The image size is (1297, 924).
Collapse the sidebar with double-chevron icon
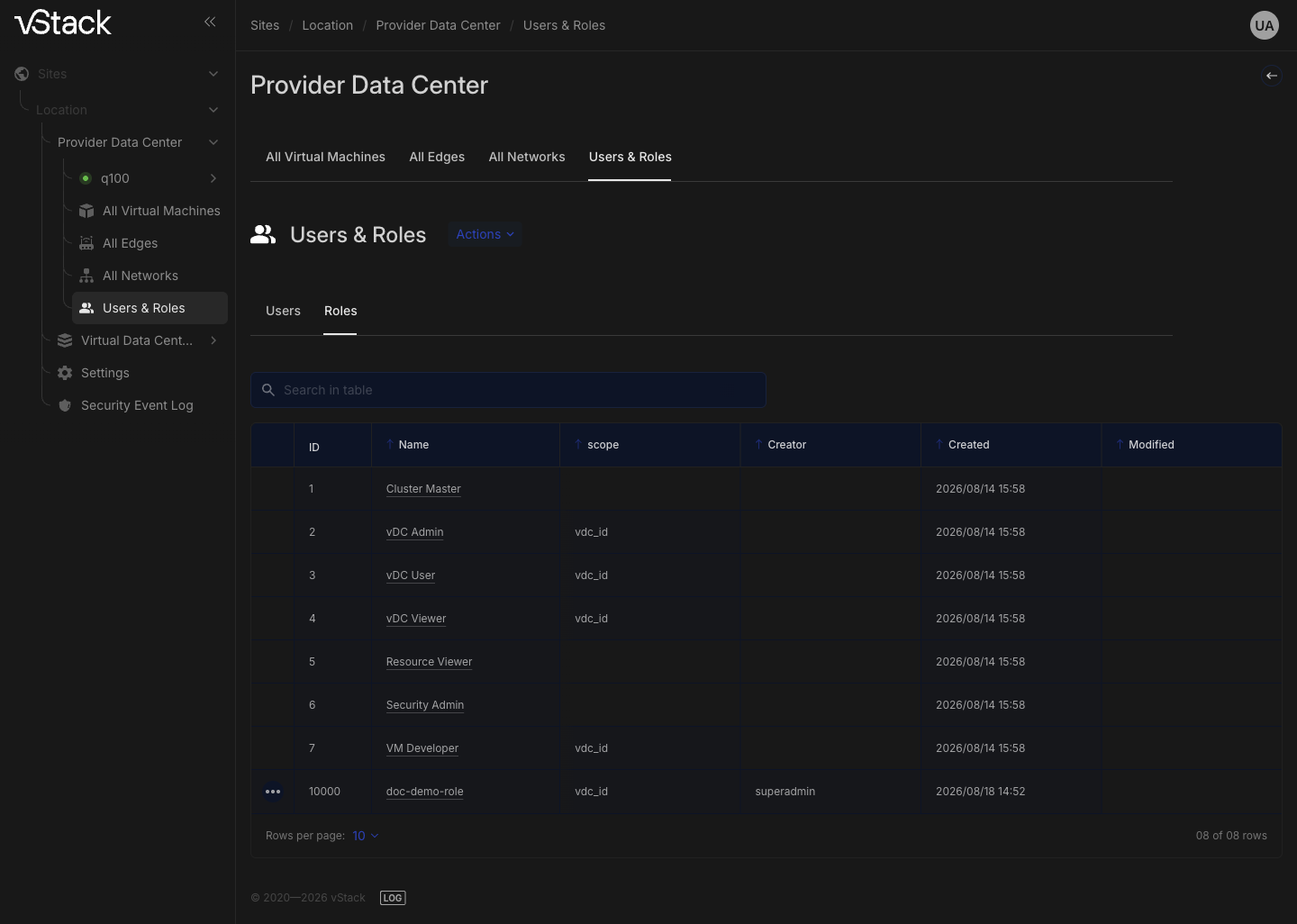click(210, 22)
